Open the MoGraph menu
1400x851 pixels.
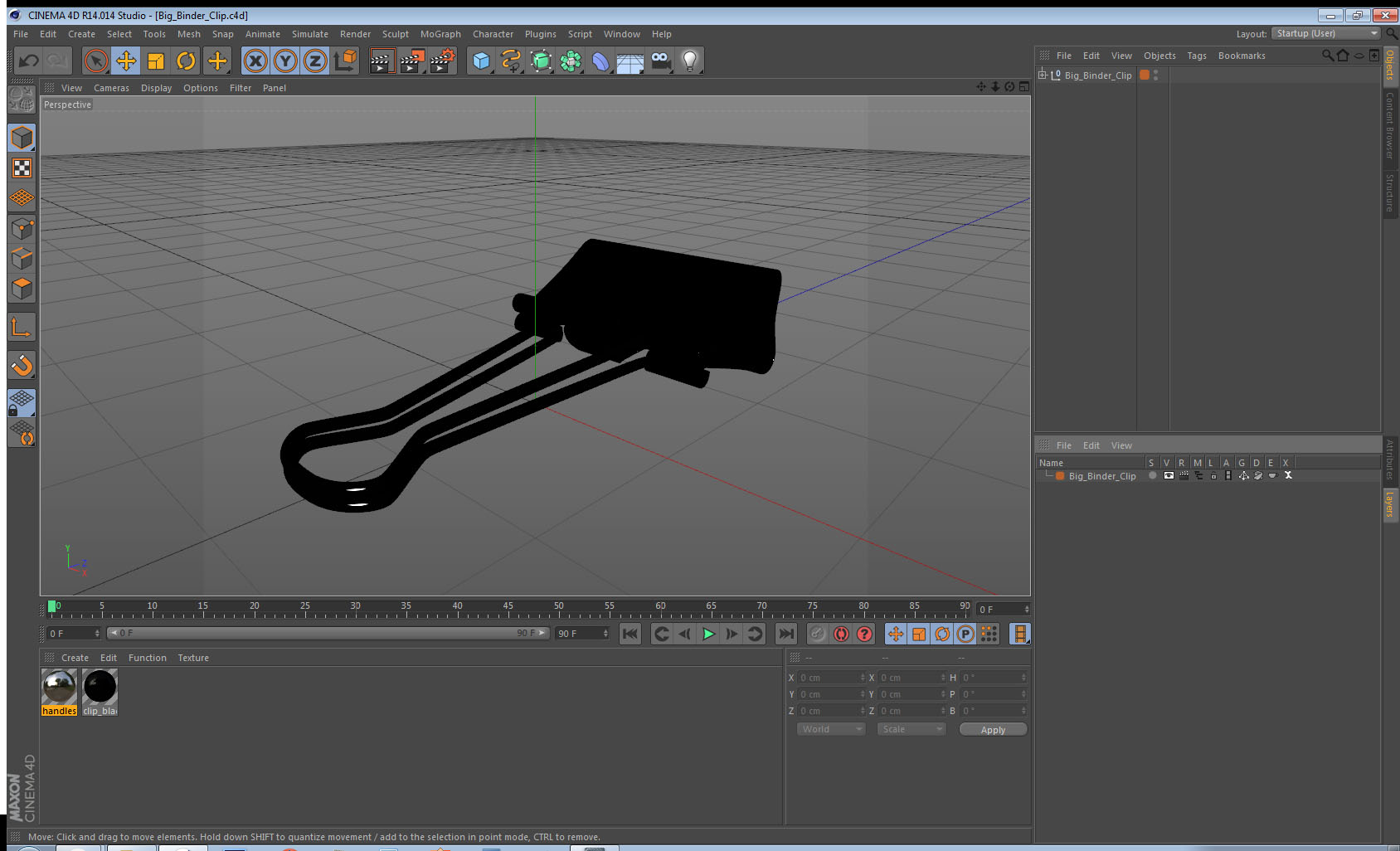440,34
